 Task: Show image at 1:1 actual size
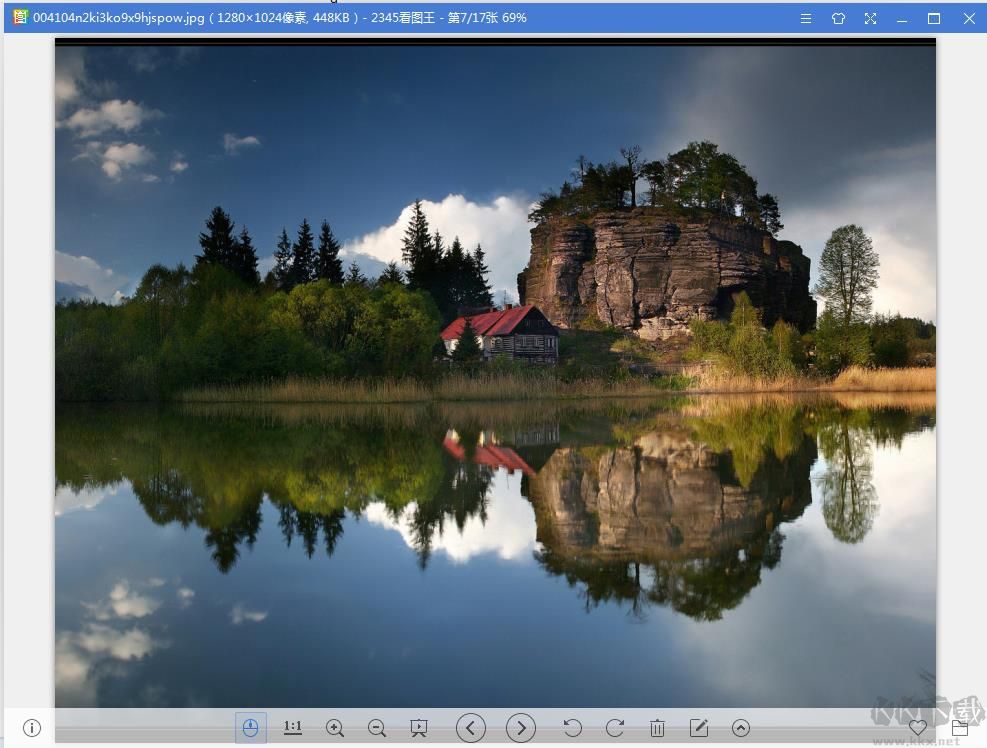(293, 727)
